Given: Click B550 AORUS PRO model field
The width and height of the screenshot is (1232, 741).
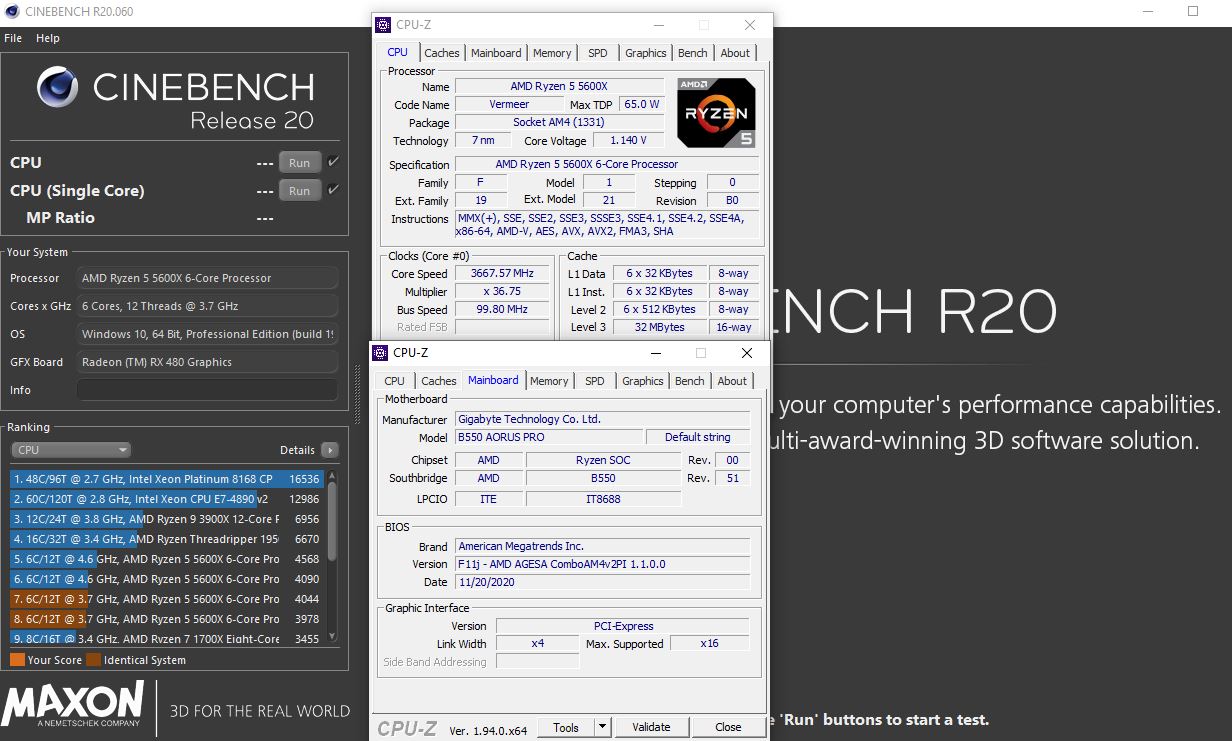Looking at the screenshot, I should tap(549, 438).
